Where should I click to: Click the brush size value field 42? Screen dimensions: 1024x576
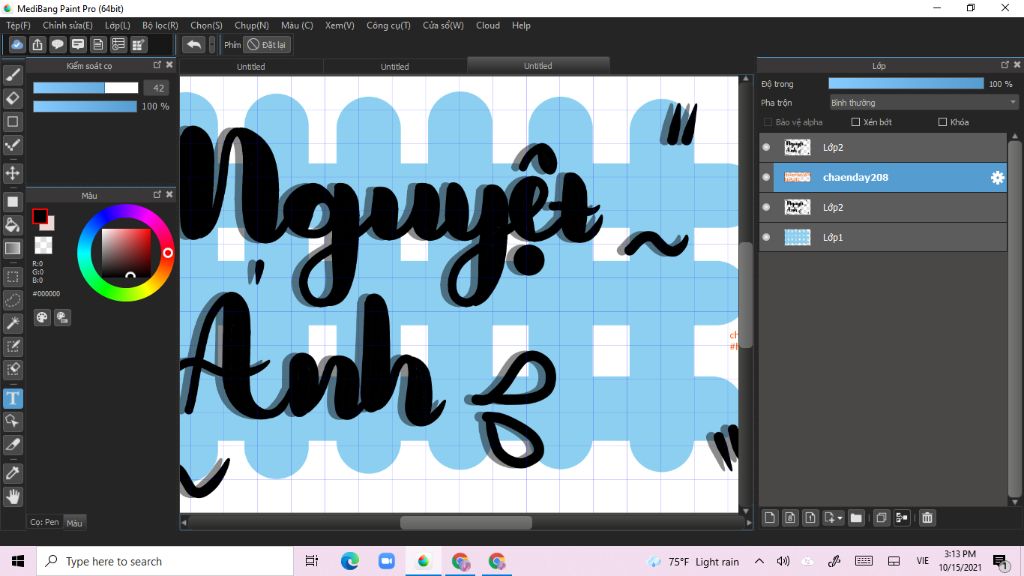(x=157, y=88)
